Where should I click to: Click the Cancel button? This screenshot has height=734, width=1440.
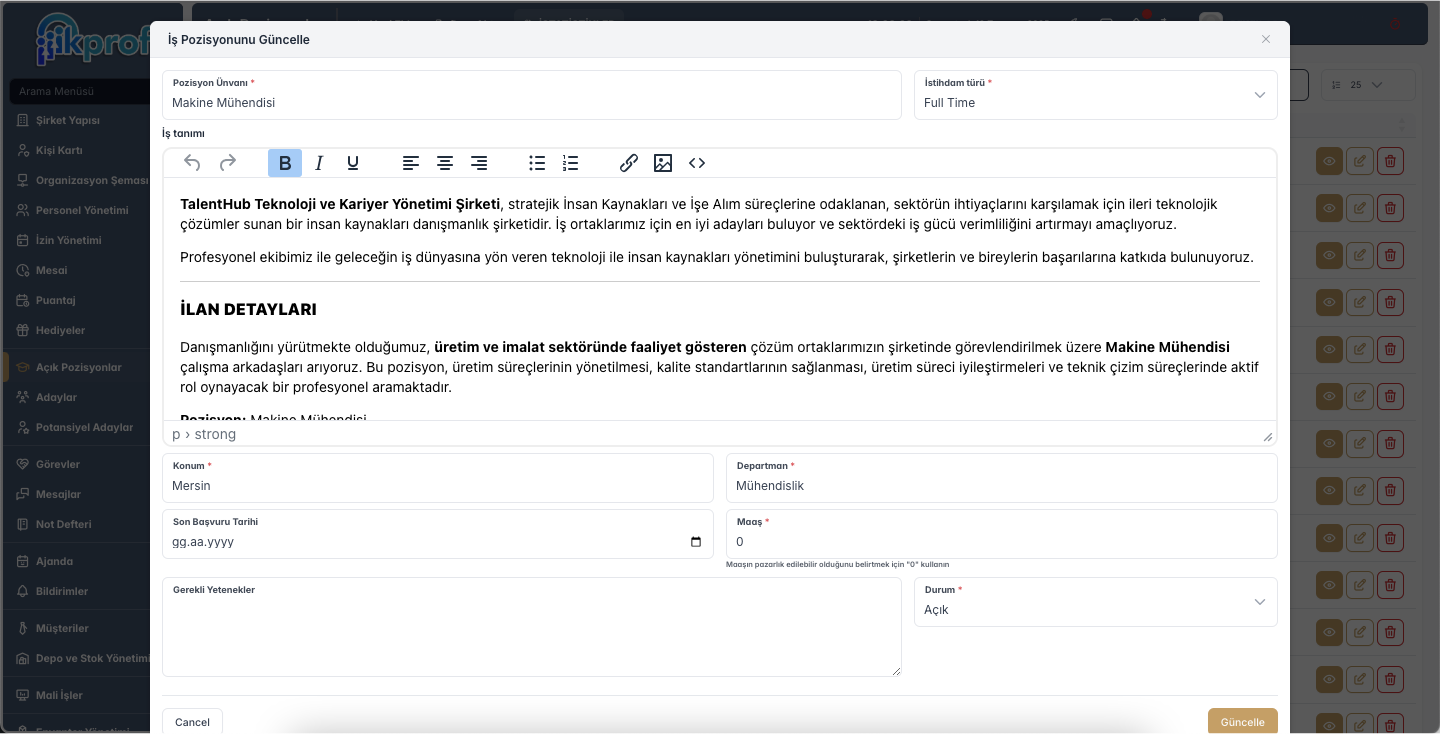pyautogui.click(x=192, y=722)
